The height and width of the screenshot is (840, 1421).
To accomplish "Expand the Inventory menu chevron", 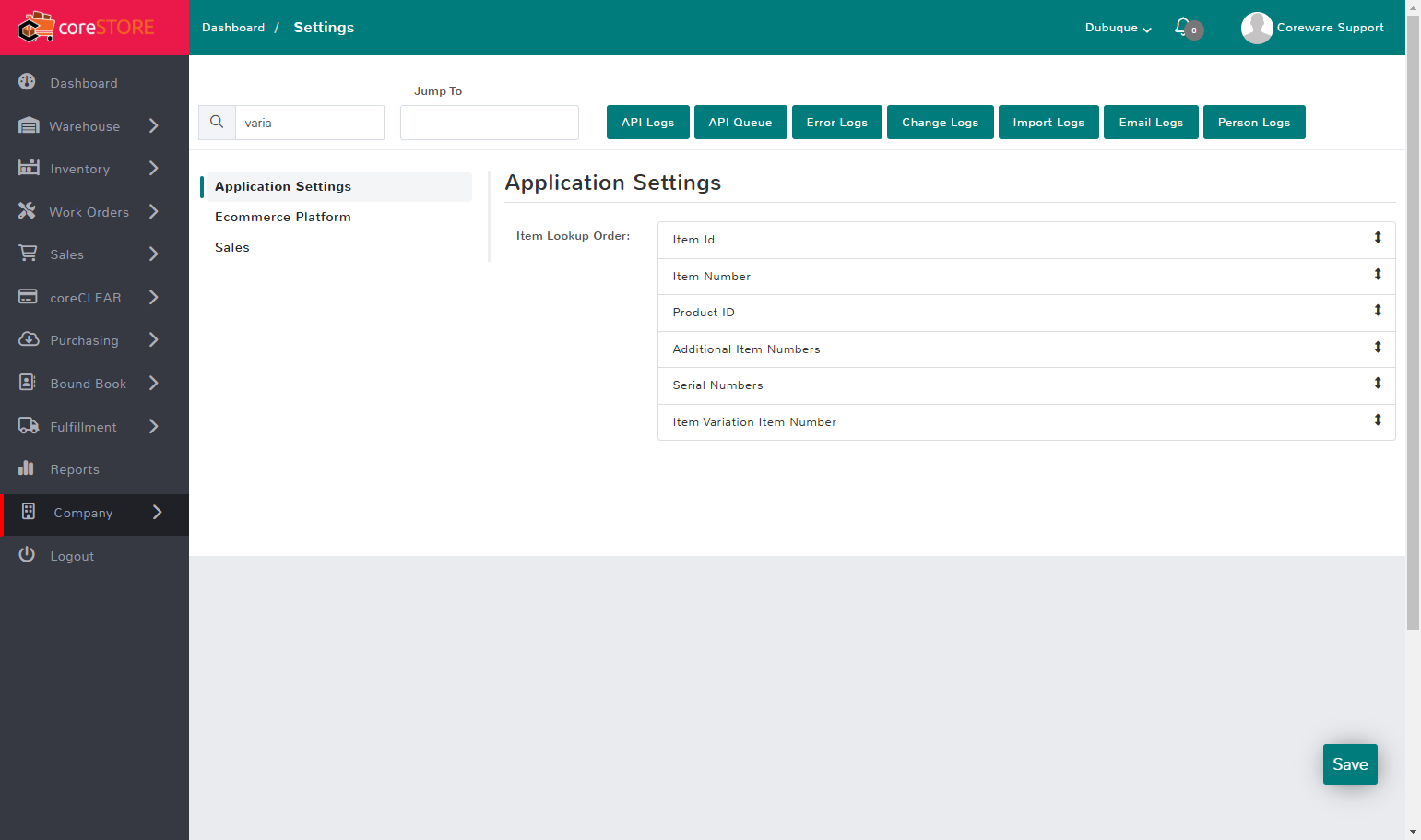I will (x=154, y=168).
